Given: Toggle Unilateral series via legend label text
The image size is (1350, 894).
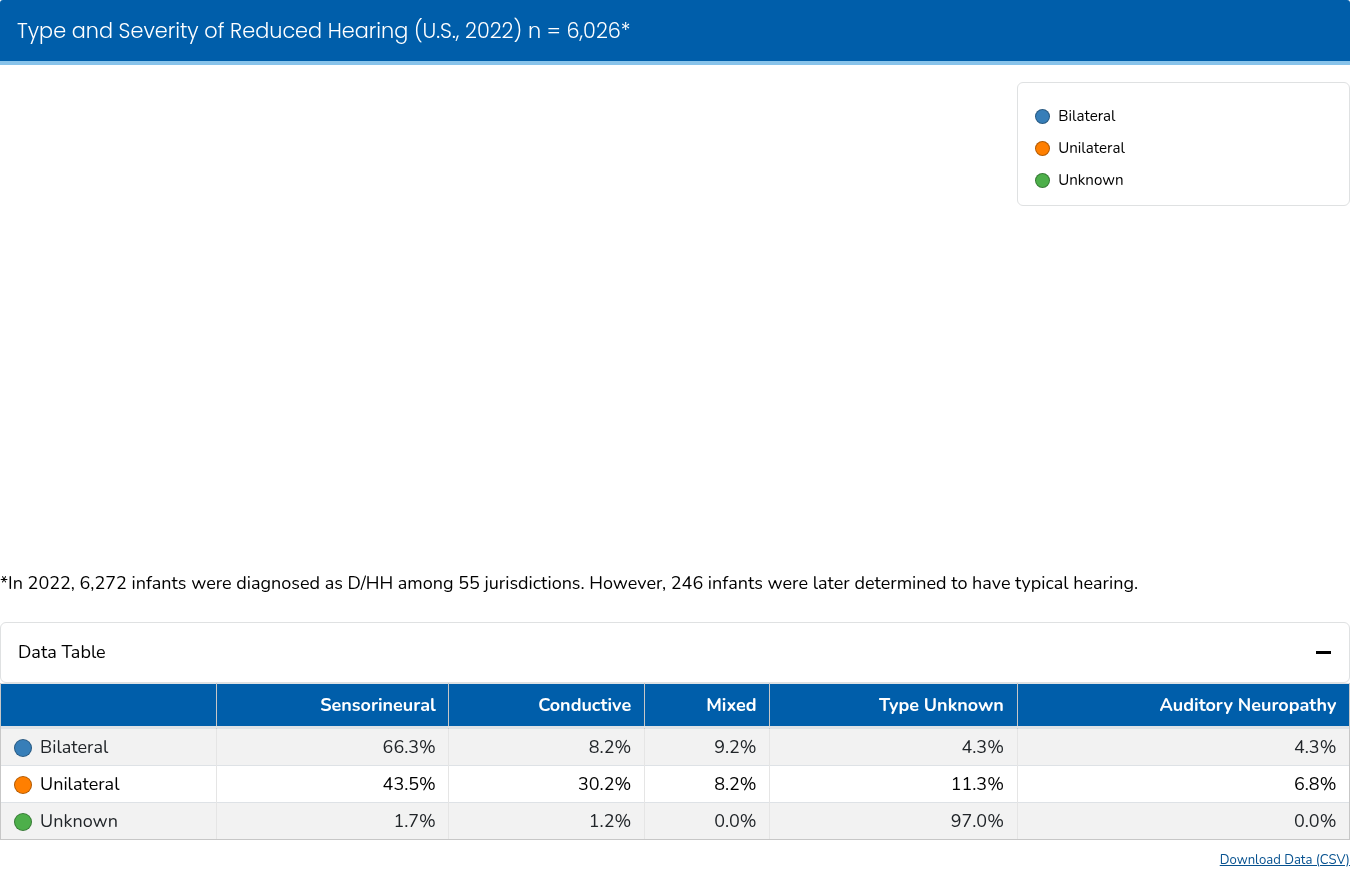Looking at the screenshot, I should coord(1091,148).
